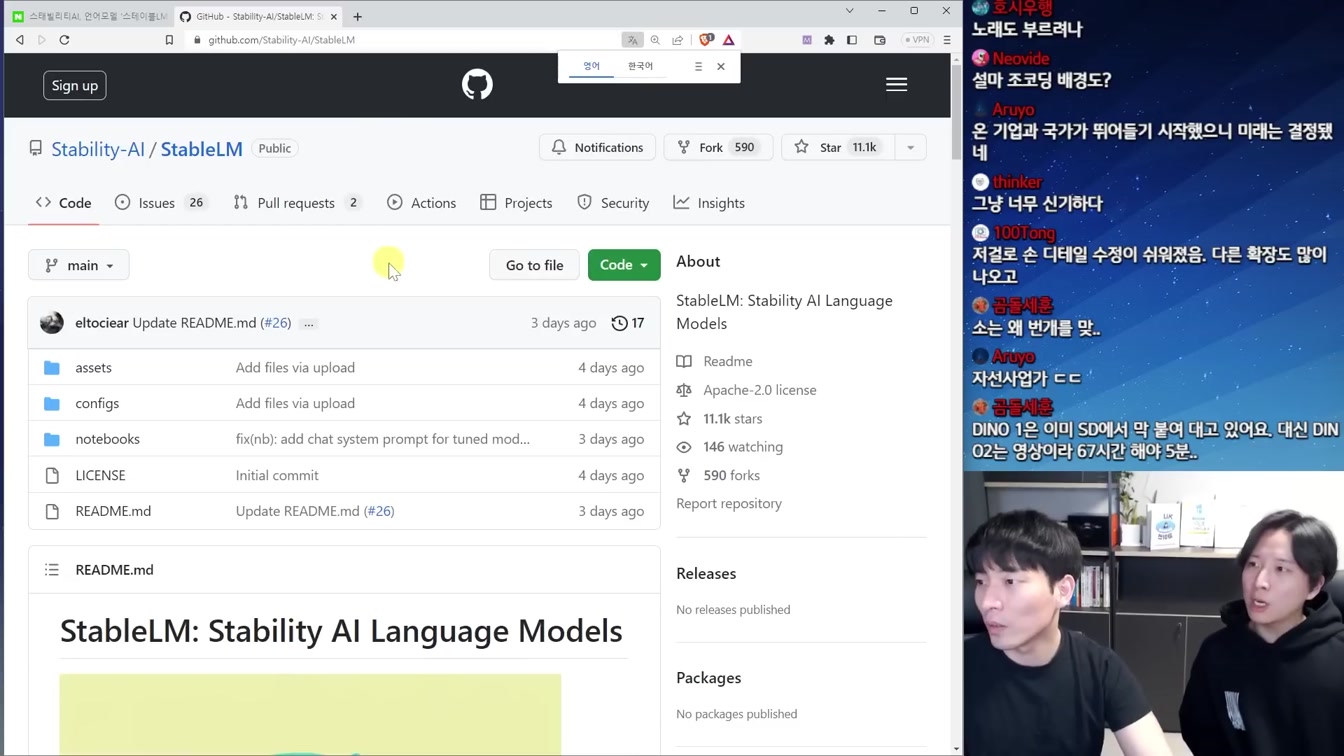This screenshot has width=1344, height=756.
Task: Toggle the VPN button
Action: click(x=917, y=40)
